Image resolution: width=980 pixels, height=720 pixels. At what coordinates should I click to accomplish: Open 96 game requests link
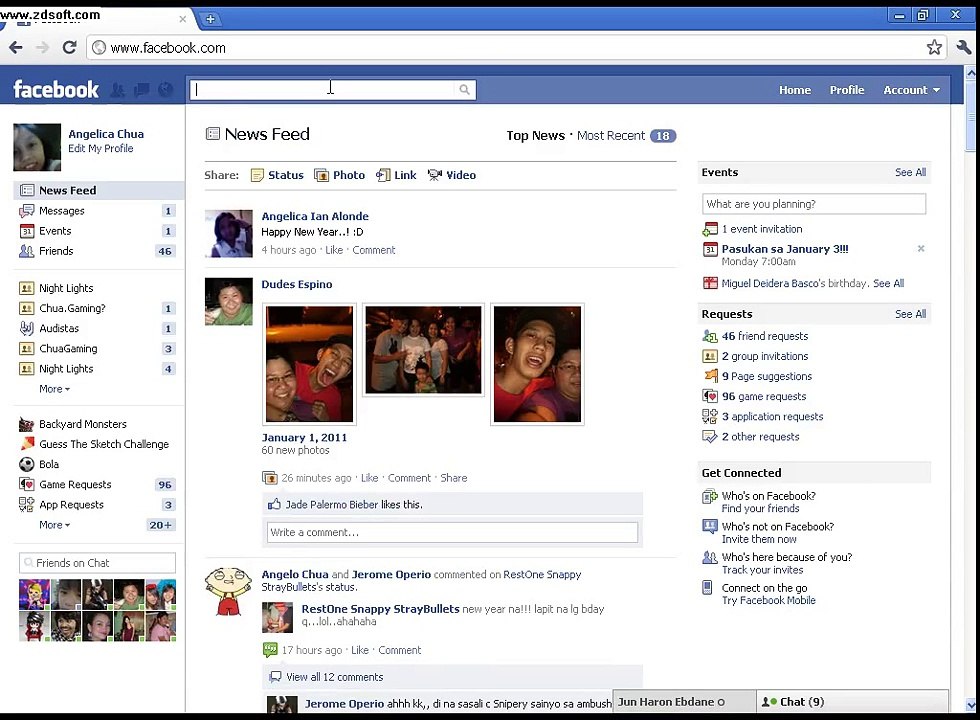click(764, 396)
